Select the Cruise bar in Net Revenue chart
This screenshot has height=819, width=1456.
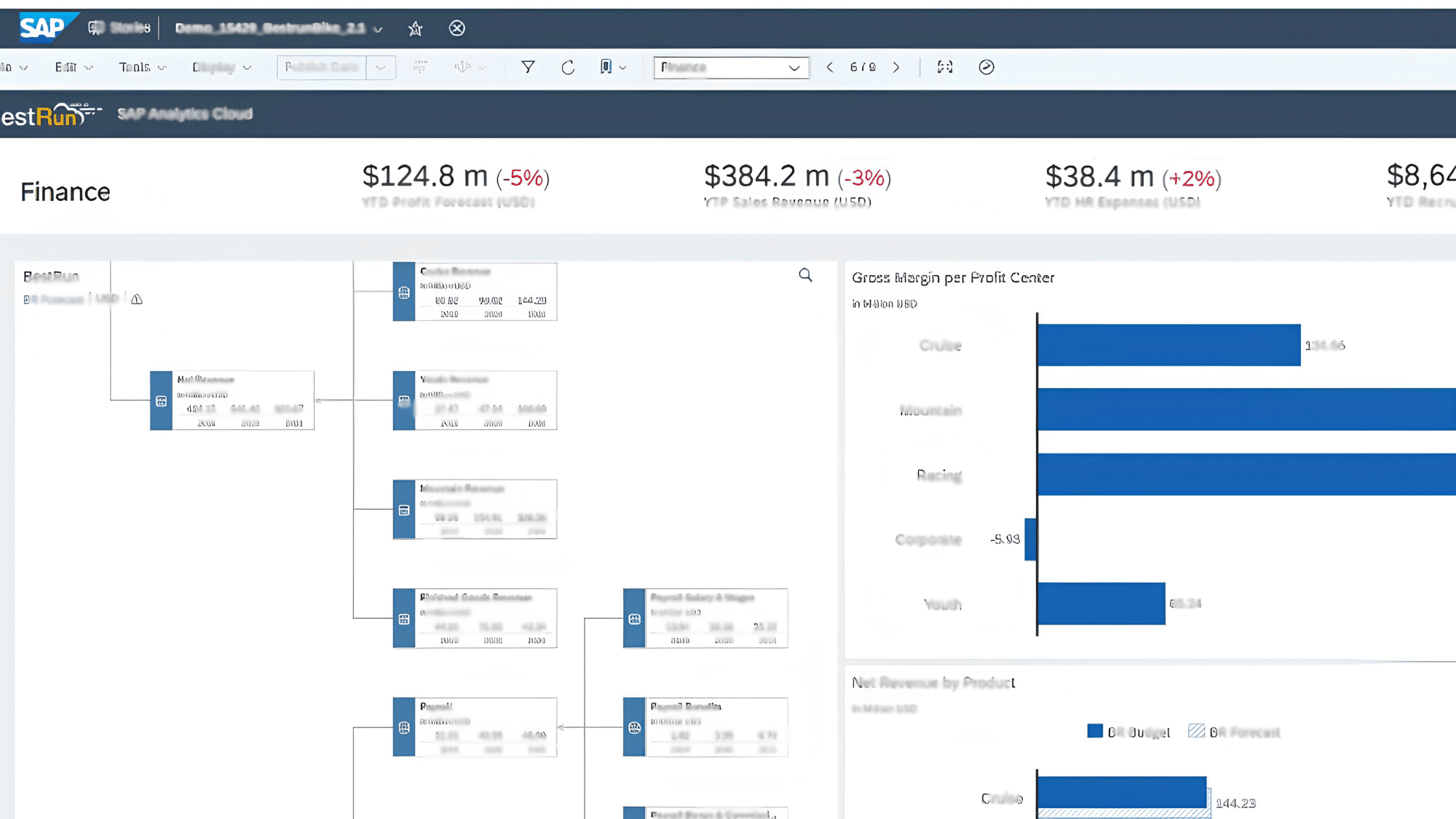click(1122, 792)
